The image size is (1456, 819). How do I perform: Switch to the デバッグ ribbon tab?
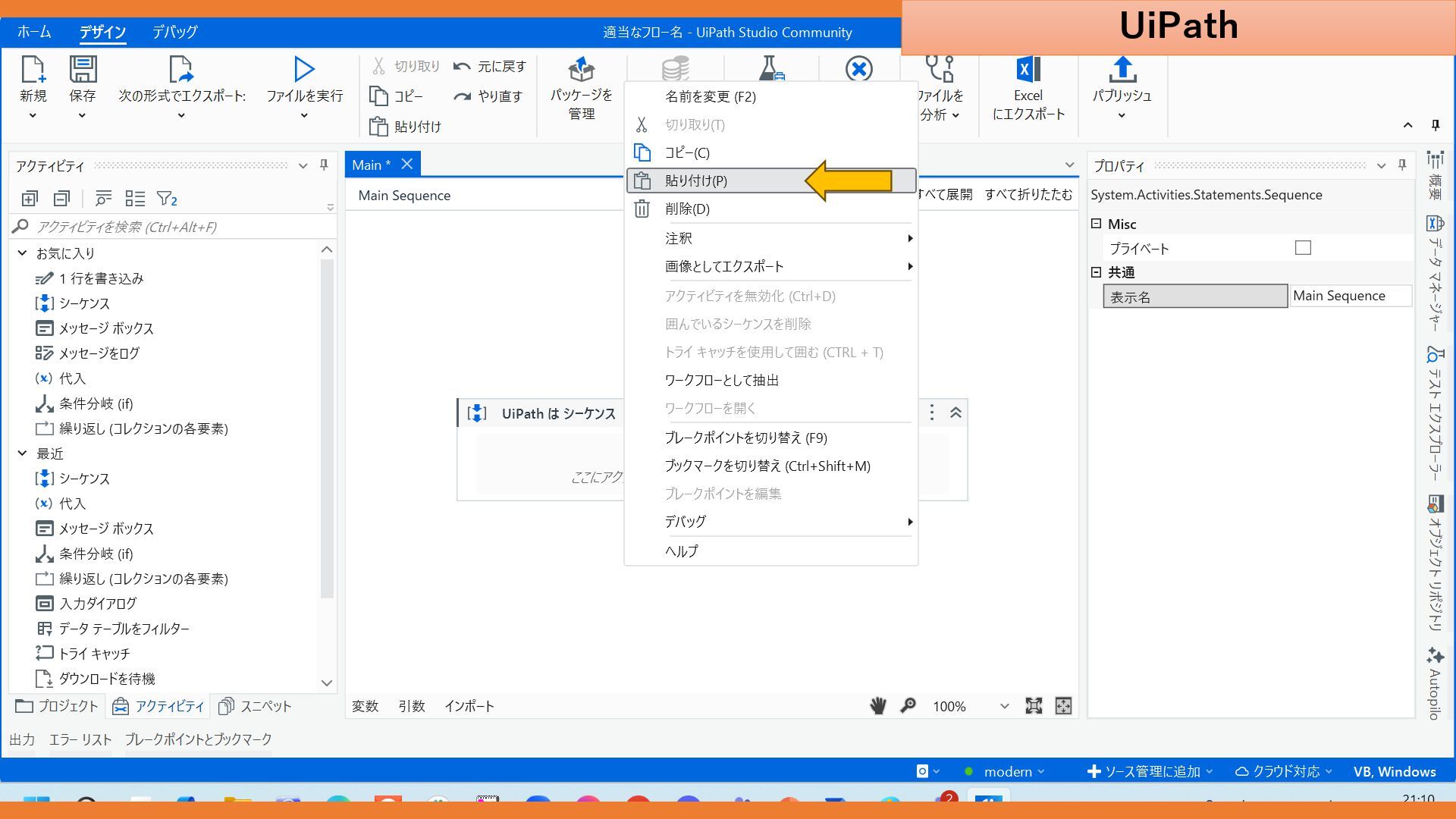tap(174, 32)
